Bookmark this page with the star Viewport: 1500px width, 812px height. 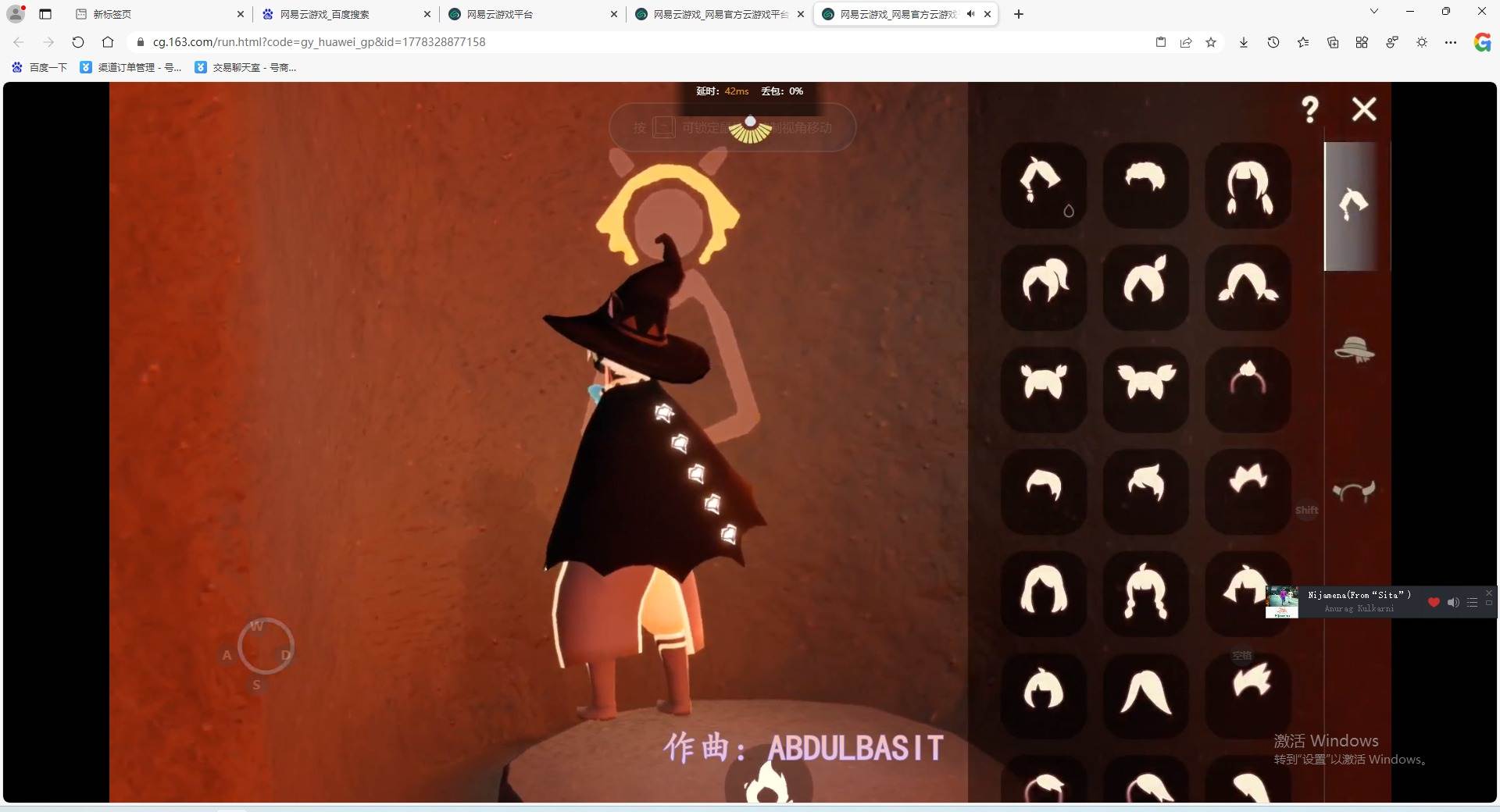tap(1211, 42)
